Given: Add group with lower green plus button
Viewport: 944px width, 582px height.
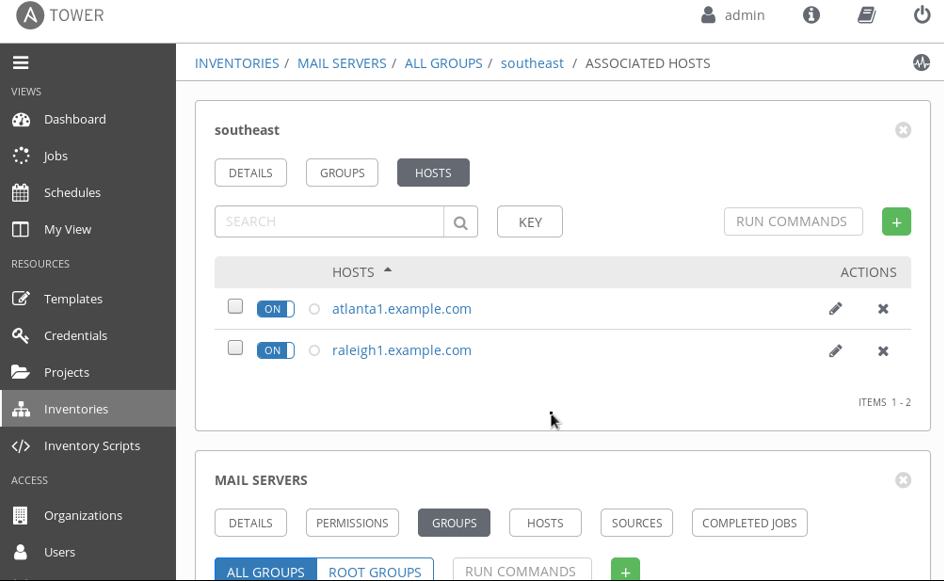Looking at the screenshot, I should pyautogui.click(x=625, y=571).
